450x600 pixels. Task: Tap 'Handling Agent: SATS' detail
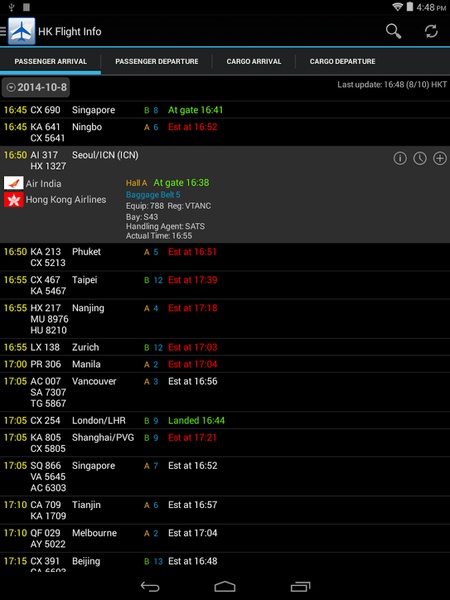pyautogui.click(x=165, y=226)
